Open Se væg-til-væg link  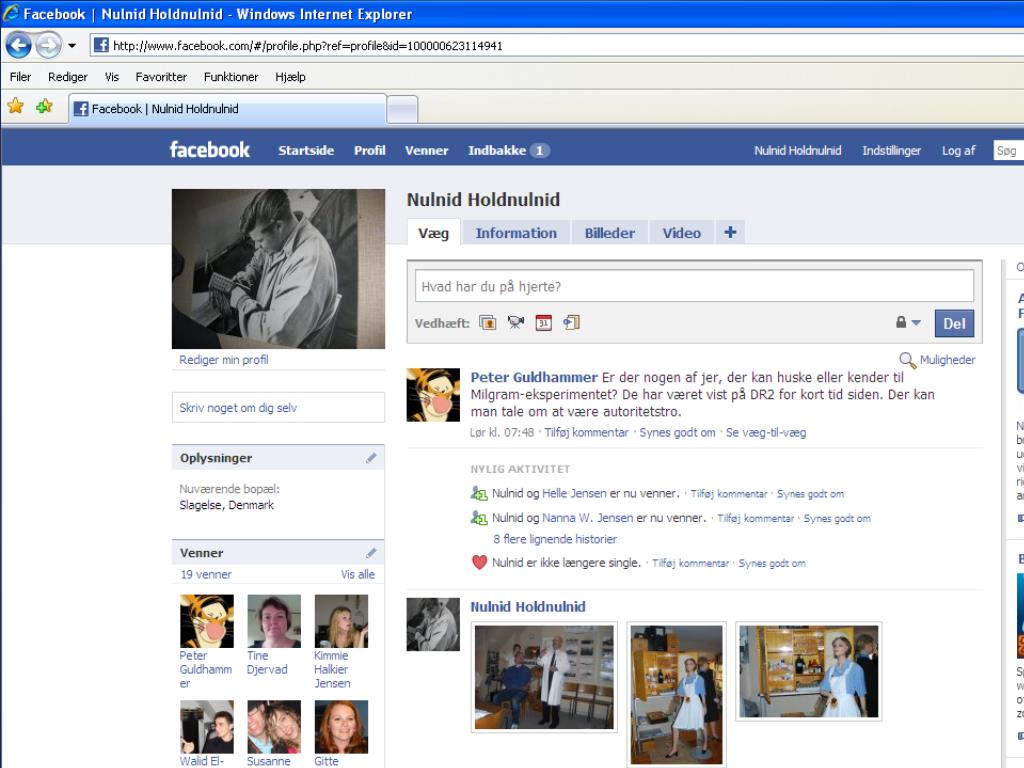click(x=766, y=432)
